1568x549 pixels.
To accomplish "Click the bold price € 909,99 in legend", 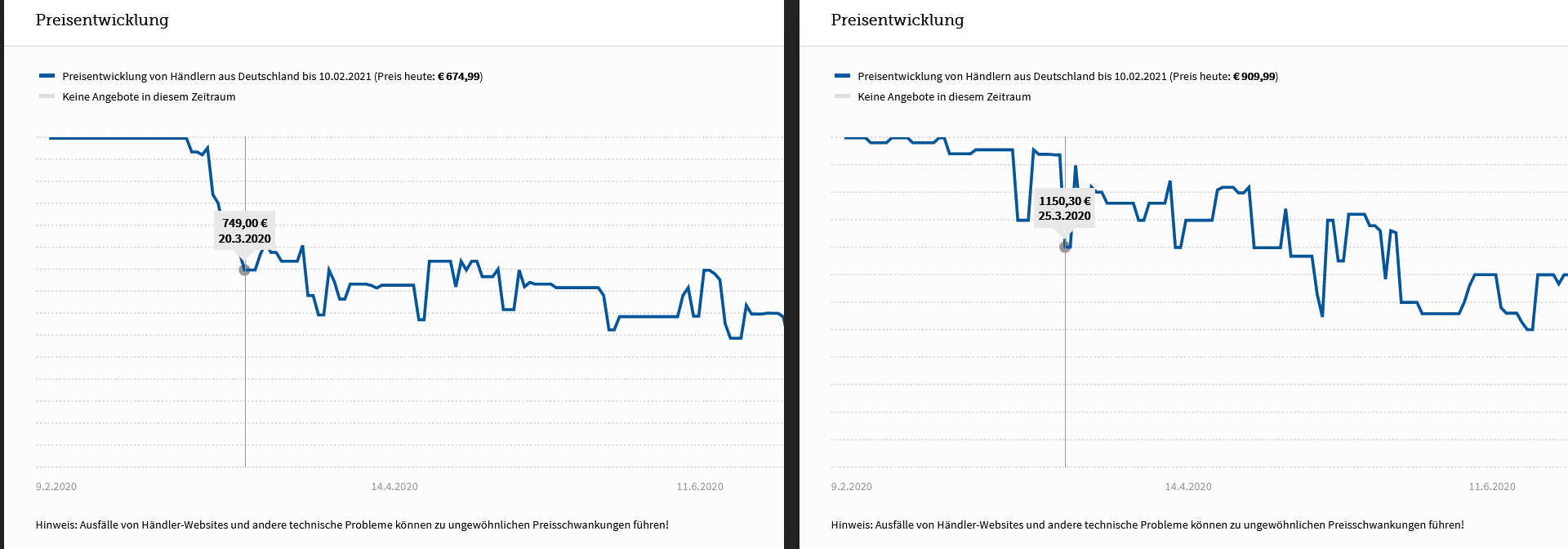I will point(1254,77).
